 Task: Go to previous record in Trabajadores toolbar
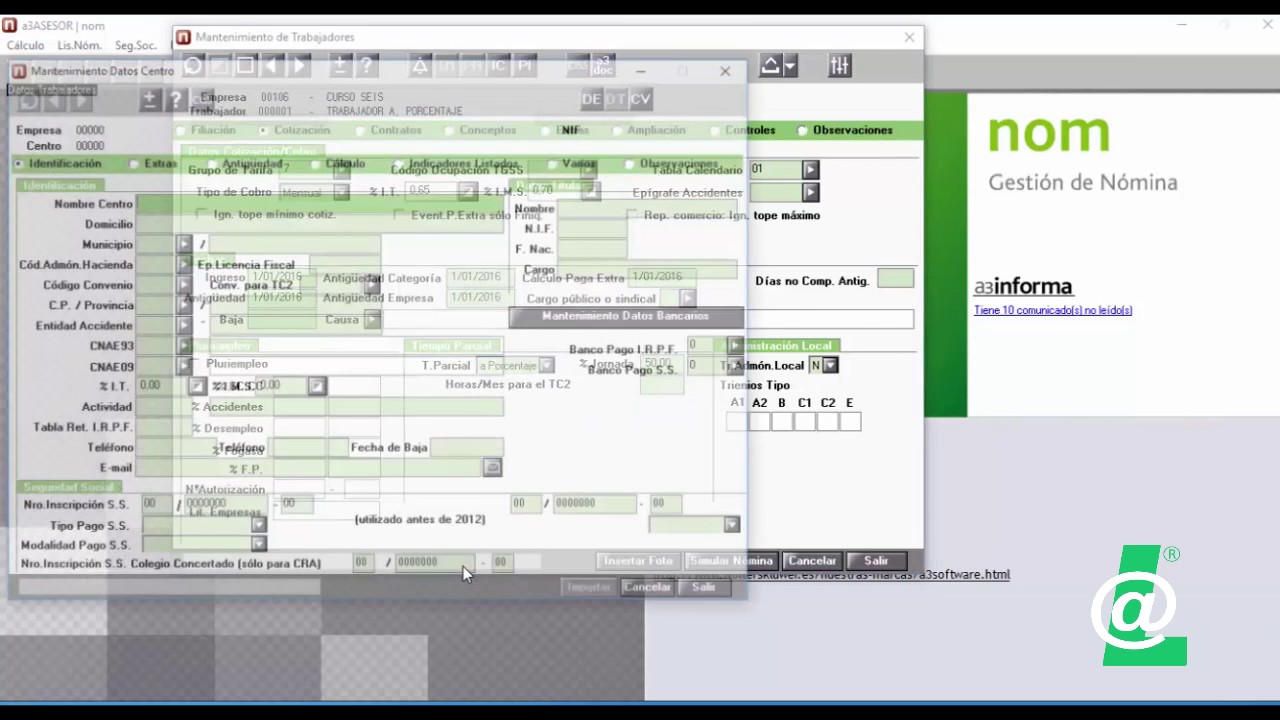tap(271, 66)
